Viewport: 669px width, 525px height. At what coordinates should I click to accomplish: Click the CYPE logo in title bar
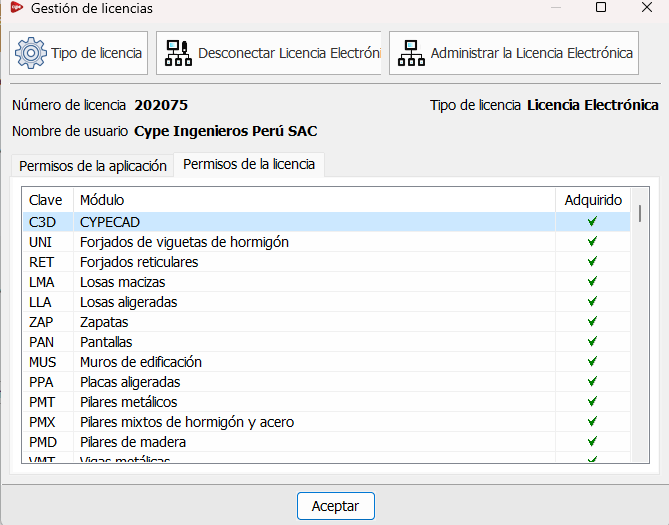(17, 7)
